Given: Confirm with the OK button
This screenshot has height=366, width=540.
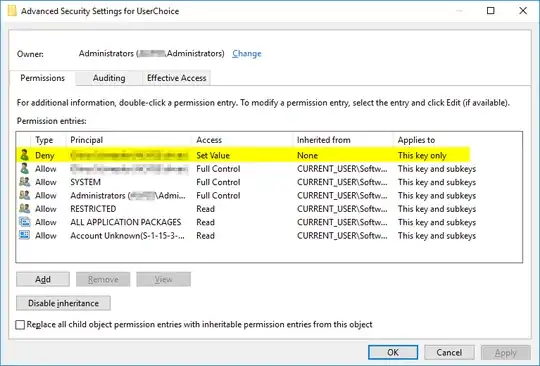Looking at the screenshot, I should coord(393,352).
